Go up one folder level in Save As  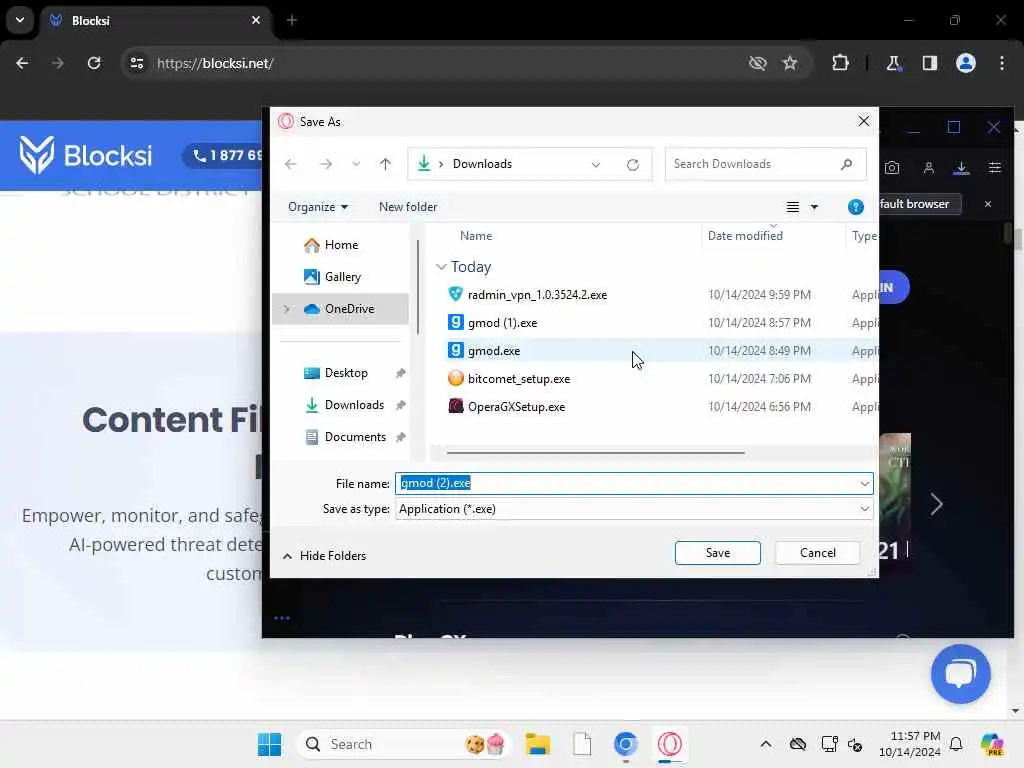385,164
